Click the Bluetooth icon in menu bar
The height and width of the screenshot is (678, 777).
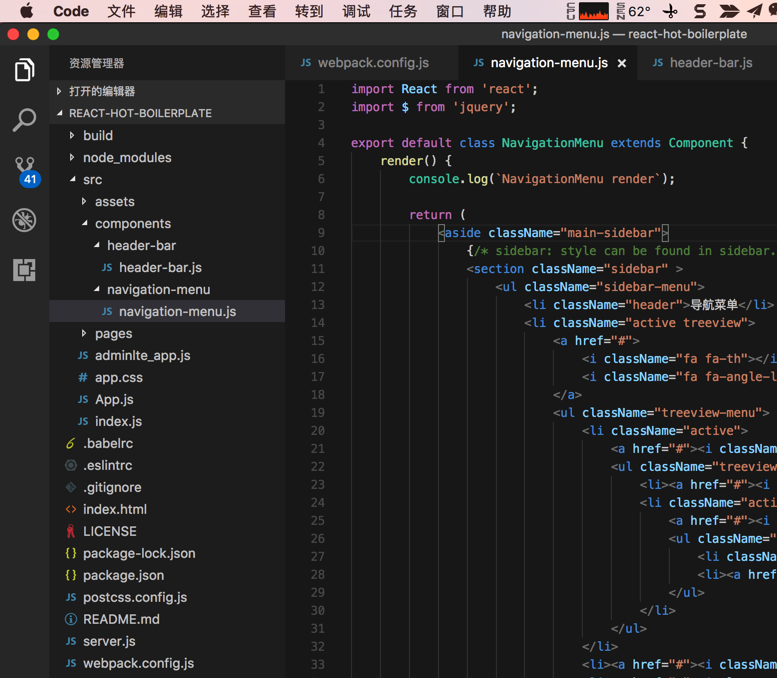670,12
